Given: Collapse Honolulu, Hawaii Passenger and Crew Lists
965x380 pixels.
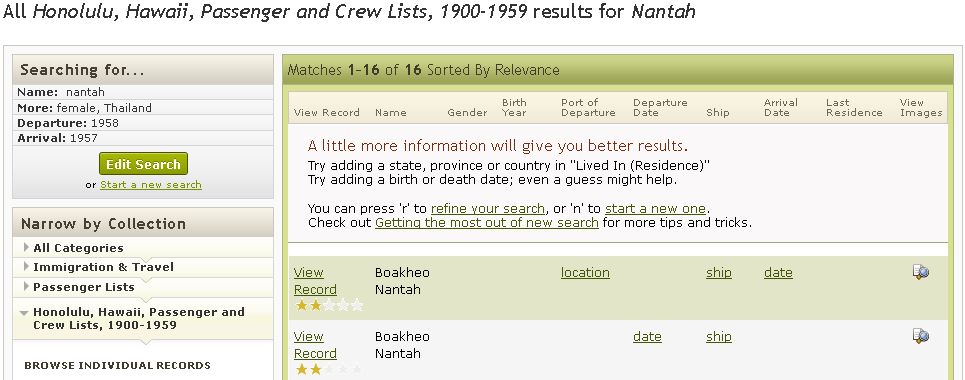Looking at the screenshot, I should coord(139,318).
